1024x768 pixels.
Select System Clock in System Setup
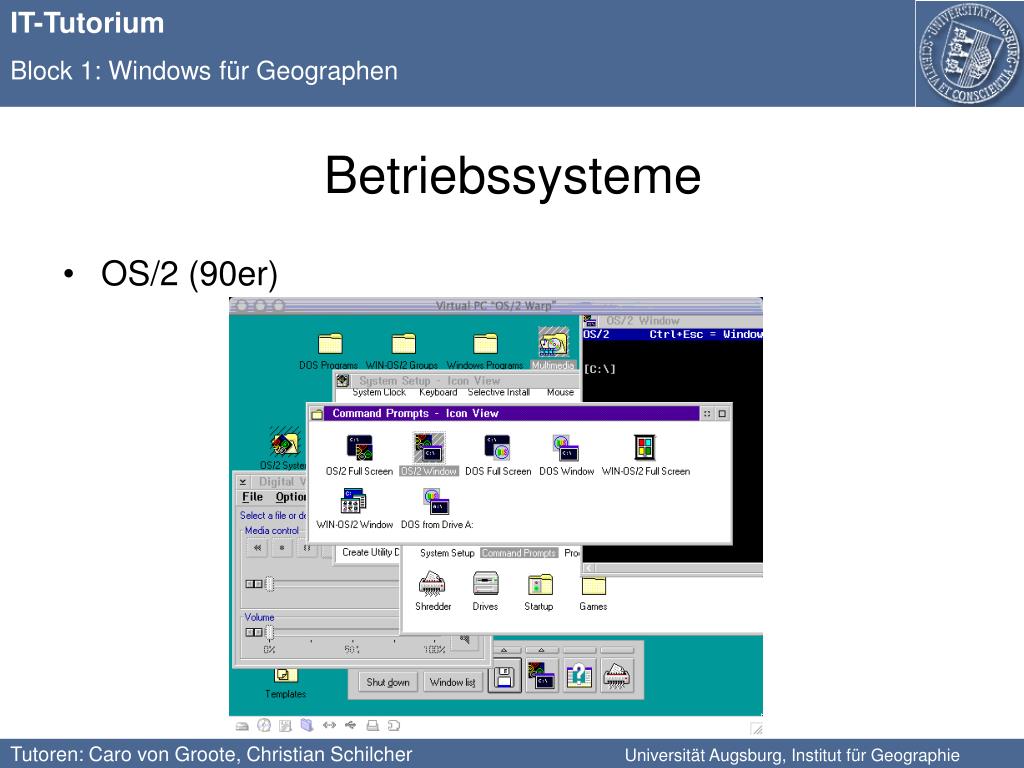click(x=379, y=392)
